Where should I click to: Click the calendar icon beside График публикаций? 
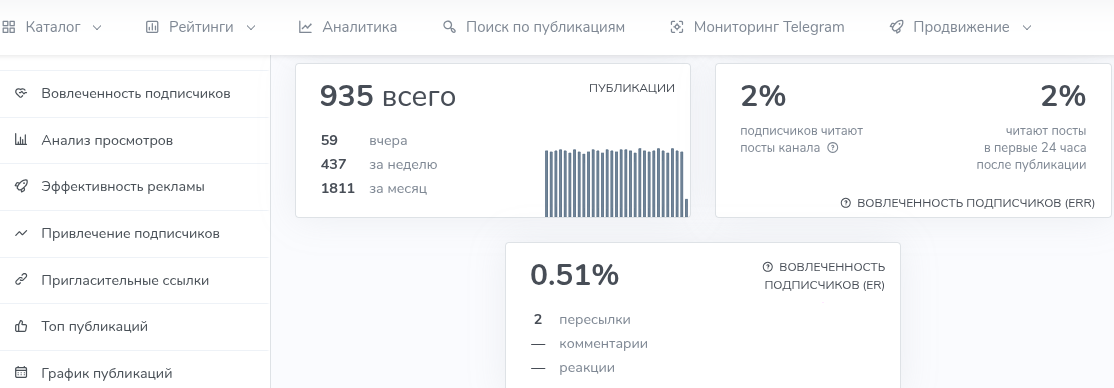coord(21,373)
